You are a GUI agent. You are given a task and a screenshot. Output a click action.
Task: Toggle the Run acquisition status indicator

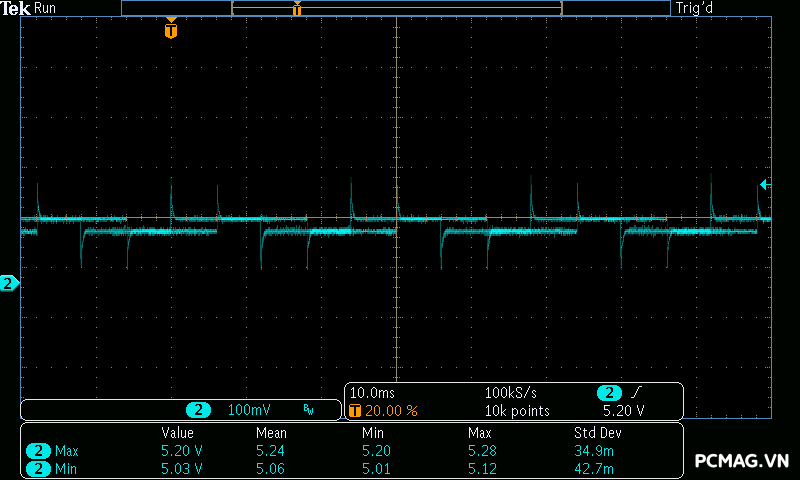point(45,8)
